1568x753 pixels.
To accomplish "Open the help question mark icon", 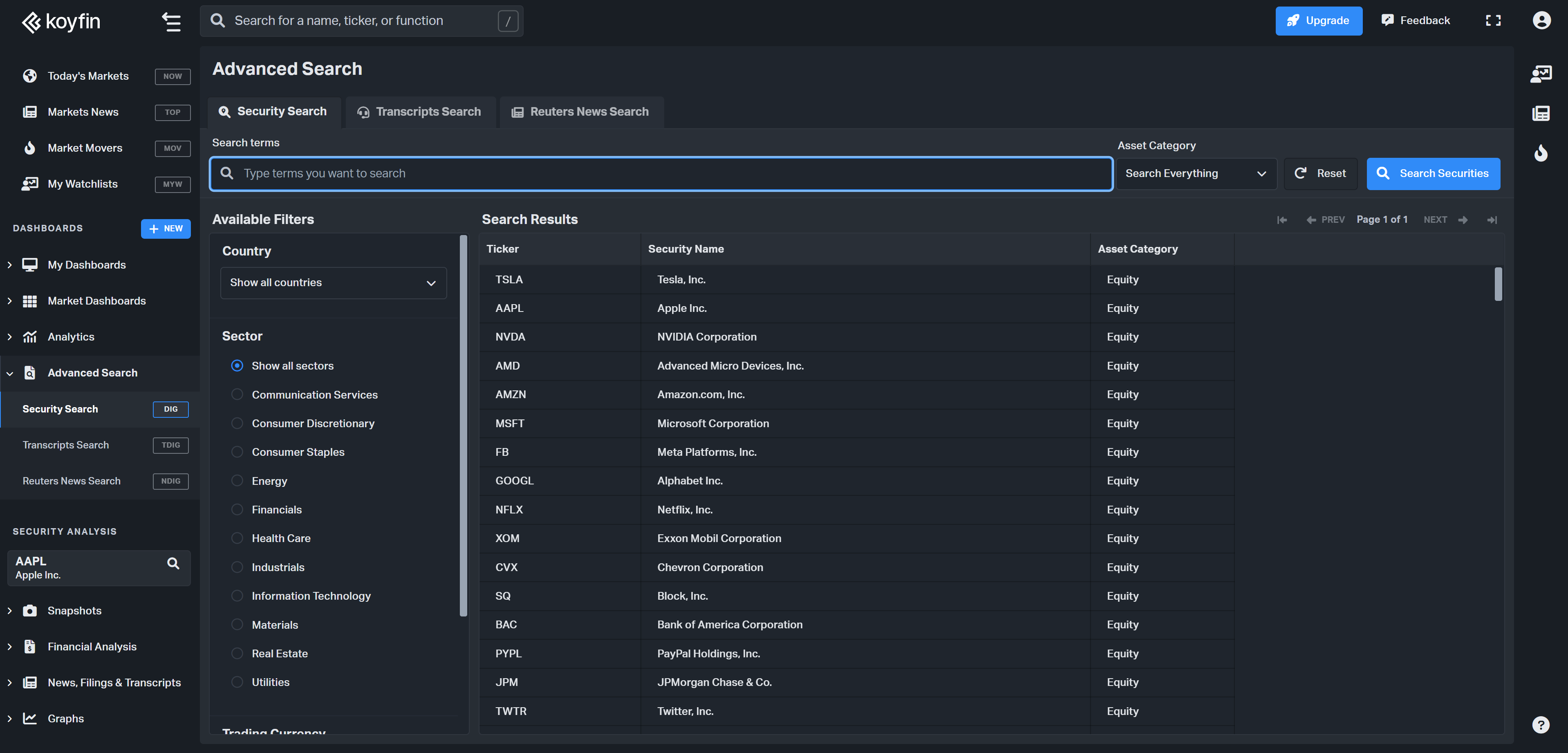I will (1541, 724).
